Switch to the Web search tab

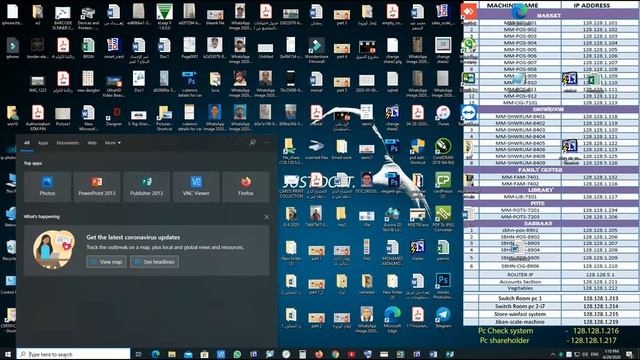(92, 143)
